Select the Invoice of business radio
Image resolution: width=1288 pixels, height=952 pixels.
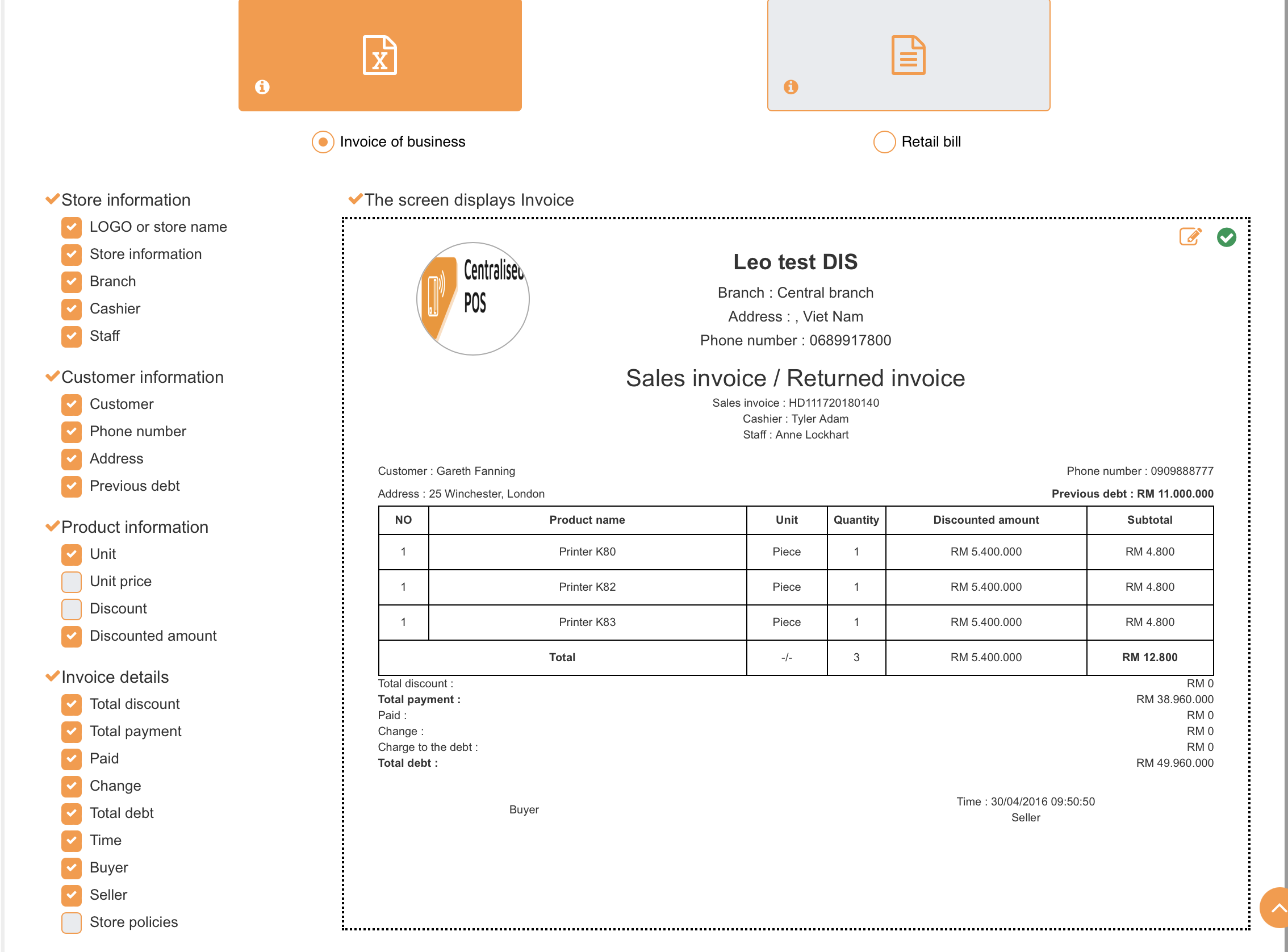(x=323, y=142)
